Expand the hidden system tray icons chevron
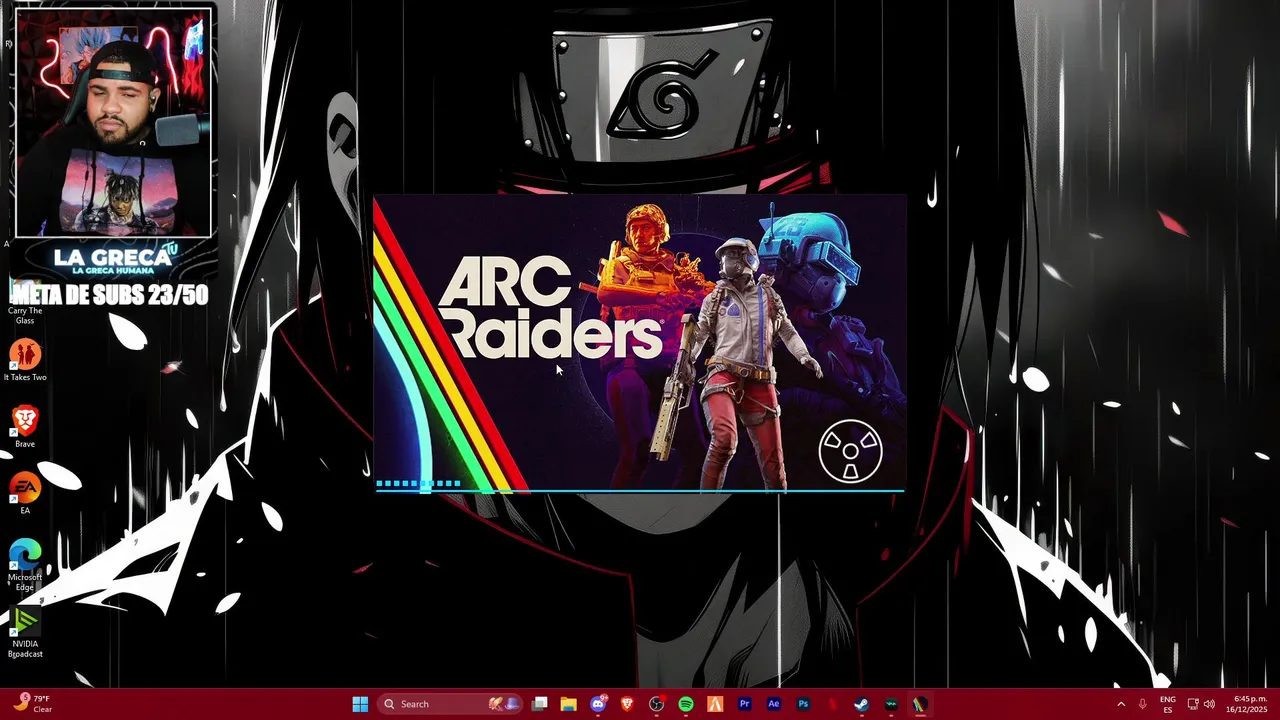This screenshot has width=1280, height=720. click(x=1121, y=704)
